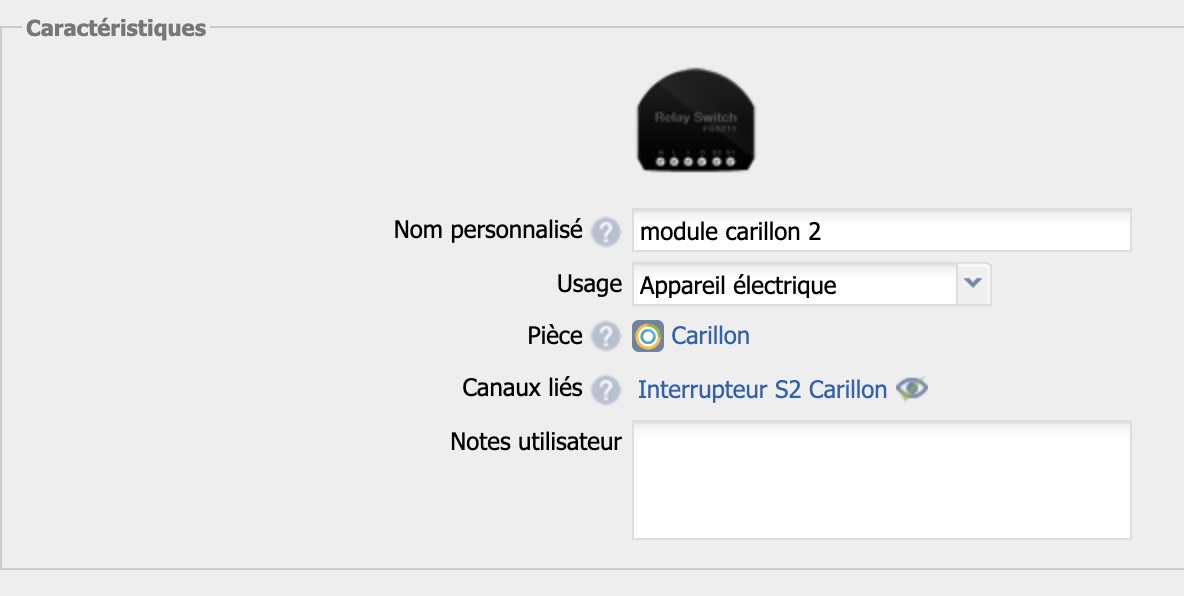Click the Pièce field label
Viewport: 1184px width, 596px height.
pyautogui.click(x=555, y=336)
